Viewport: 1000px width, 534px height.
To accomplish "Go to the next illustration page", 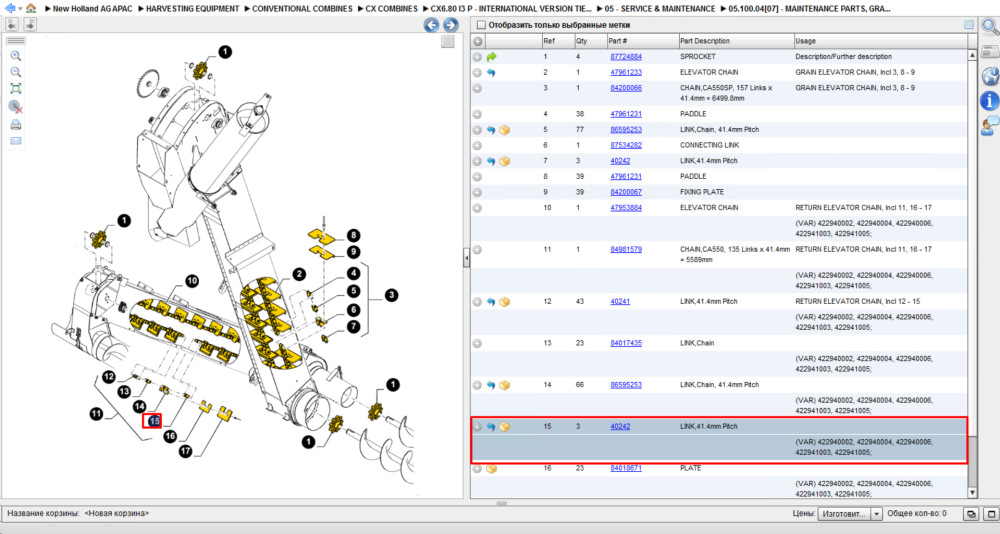I will 30,24.
